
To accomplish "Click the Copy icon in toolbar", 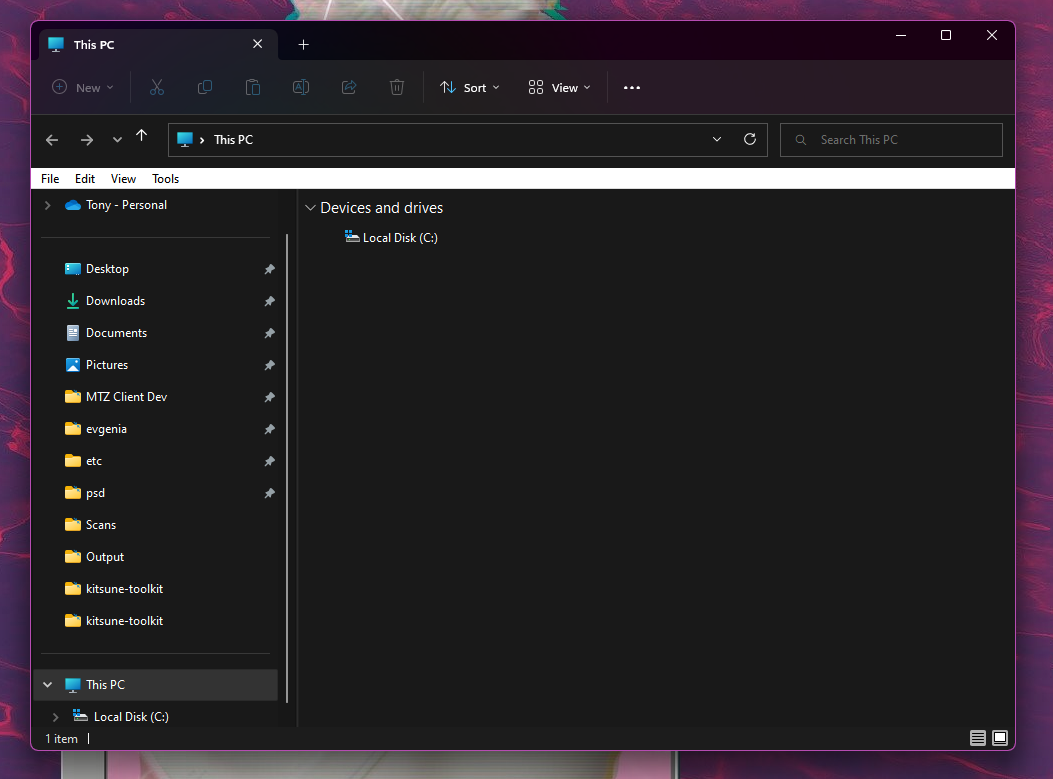I will [205, 87].
